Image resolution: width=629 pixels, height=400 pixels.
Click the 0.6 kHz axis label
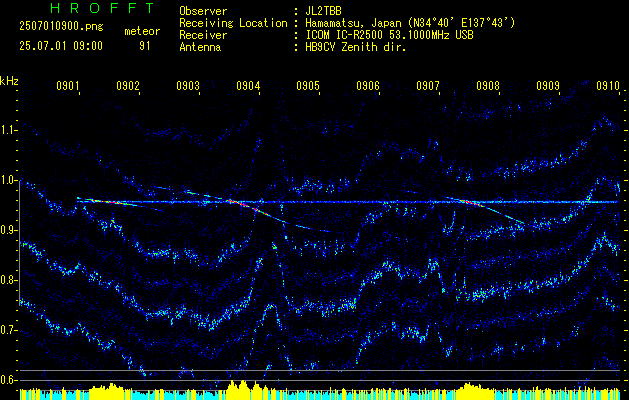click(8, 380)
